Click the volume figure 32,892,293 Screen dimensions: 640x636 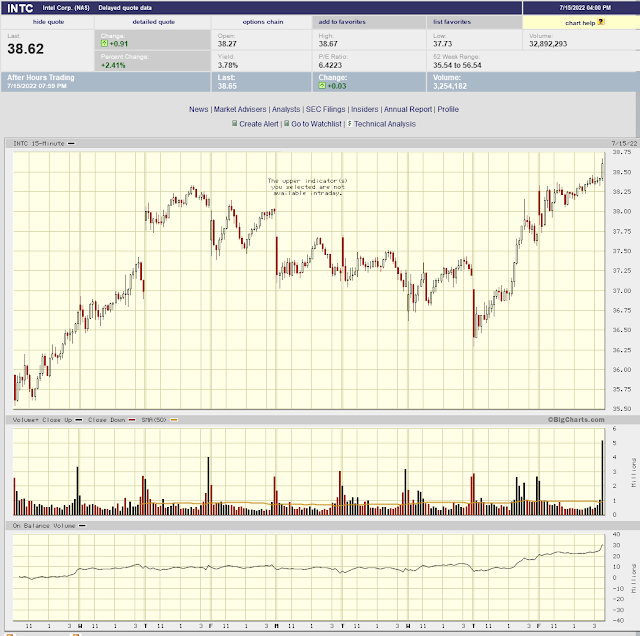548,44
